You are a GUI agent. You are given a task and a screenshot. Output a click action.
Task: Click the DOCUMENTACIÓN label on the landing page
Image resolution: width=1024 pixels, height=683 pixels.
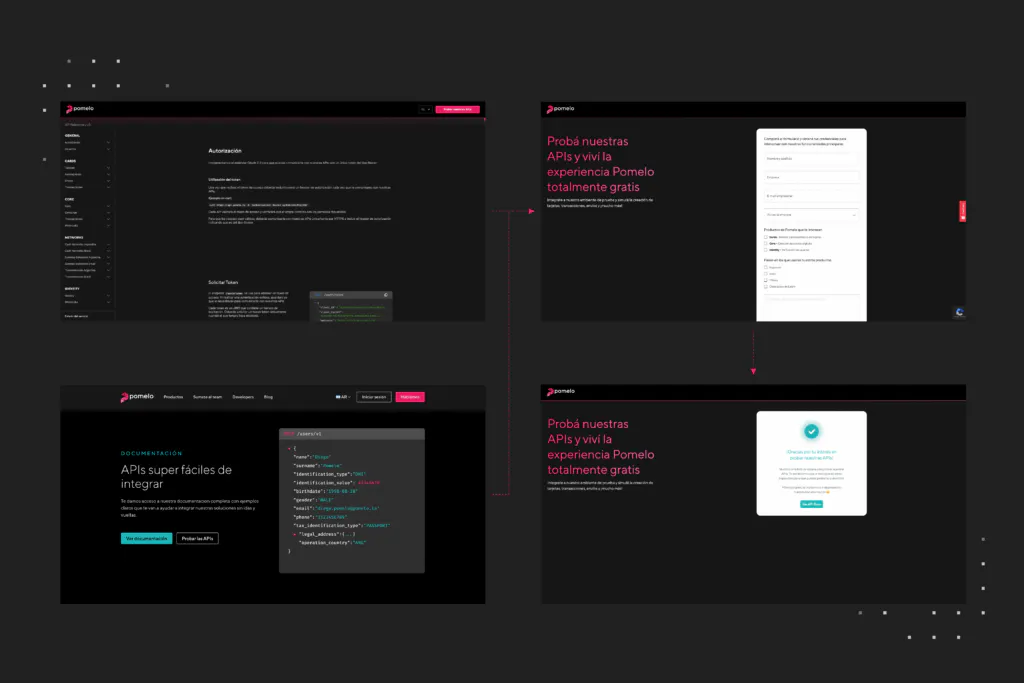coord(152,453)
